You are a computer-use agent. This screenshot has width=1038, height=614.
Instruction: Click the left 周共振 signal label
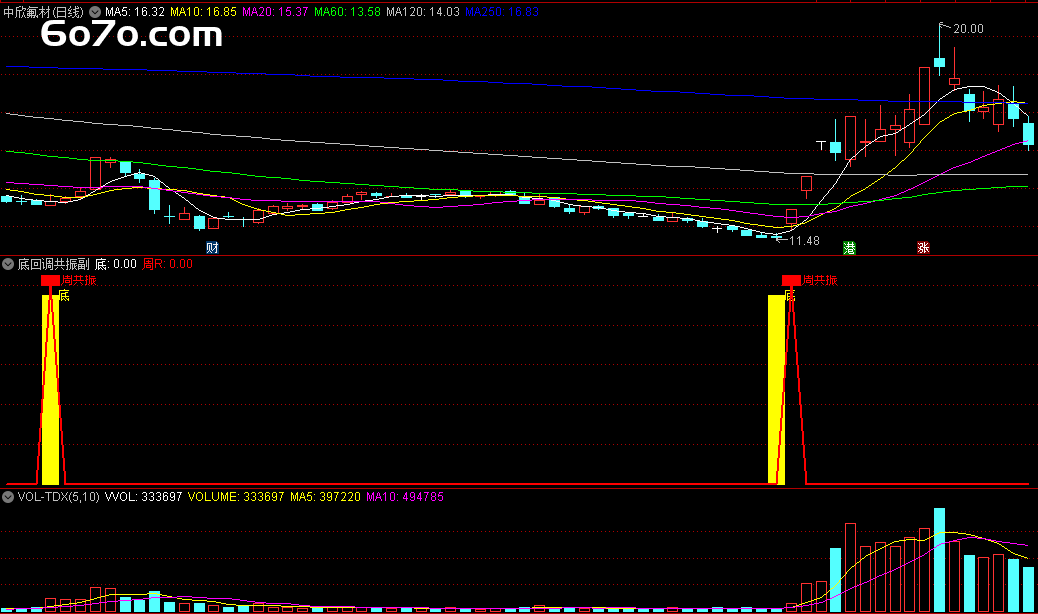tap(79, 281)
